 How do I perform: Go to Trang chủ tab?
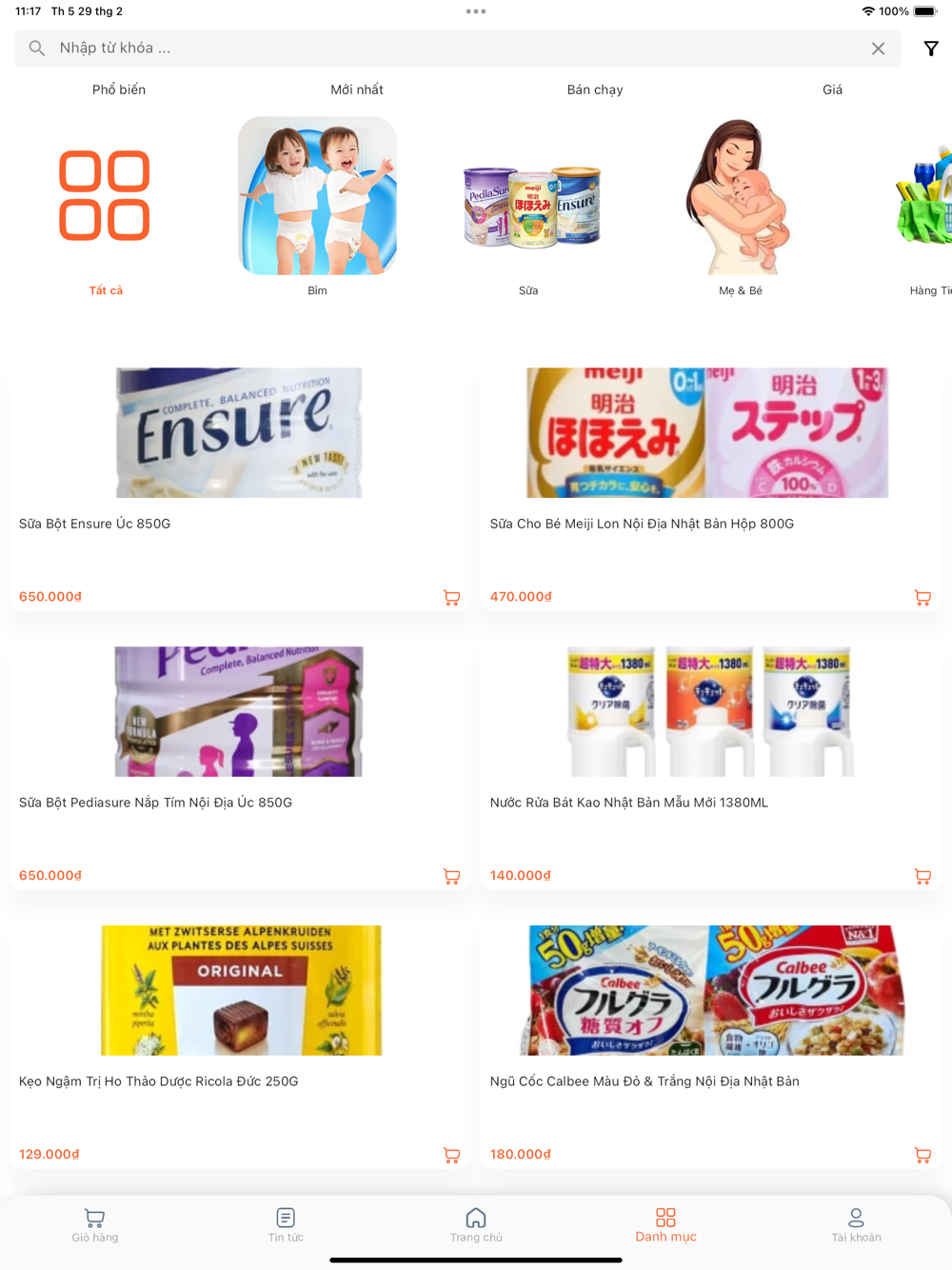click(476, 1225)
